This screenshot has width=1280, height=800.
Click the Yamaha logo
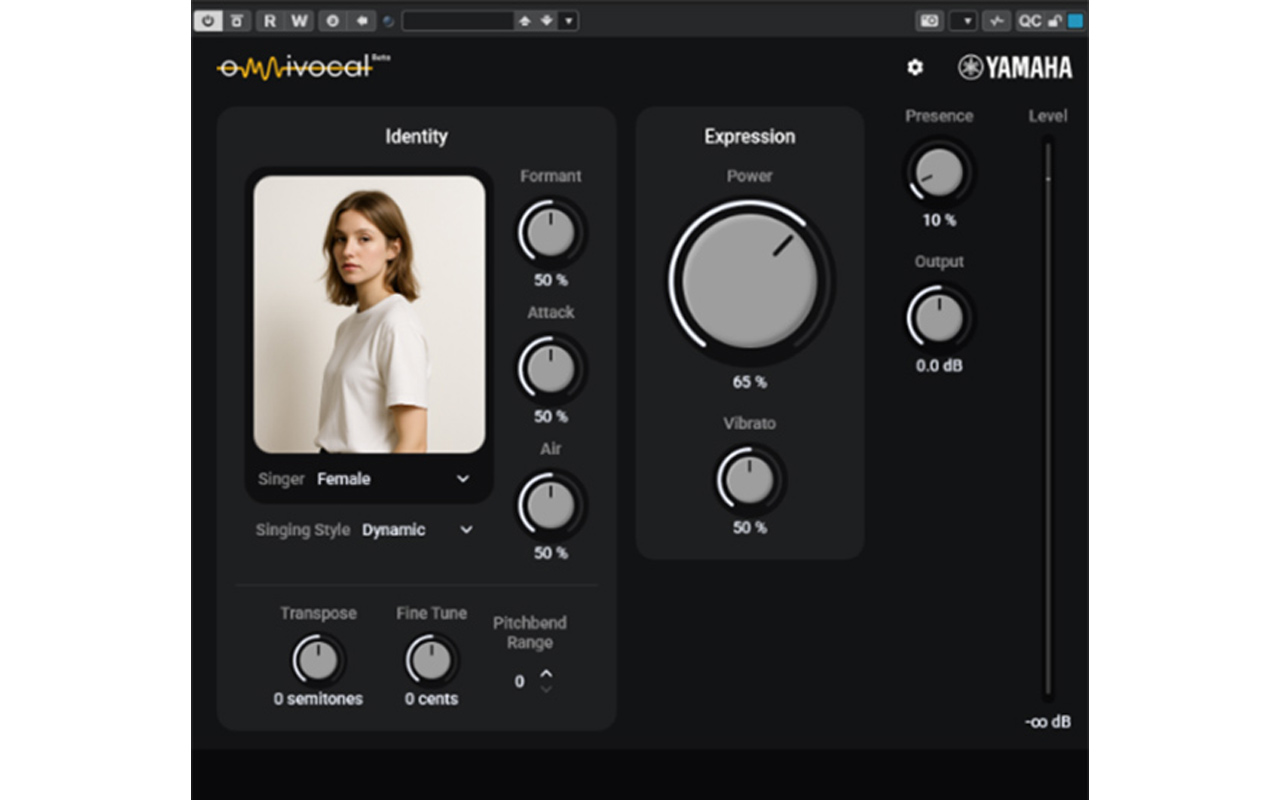point(1013,68)
